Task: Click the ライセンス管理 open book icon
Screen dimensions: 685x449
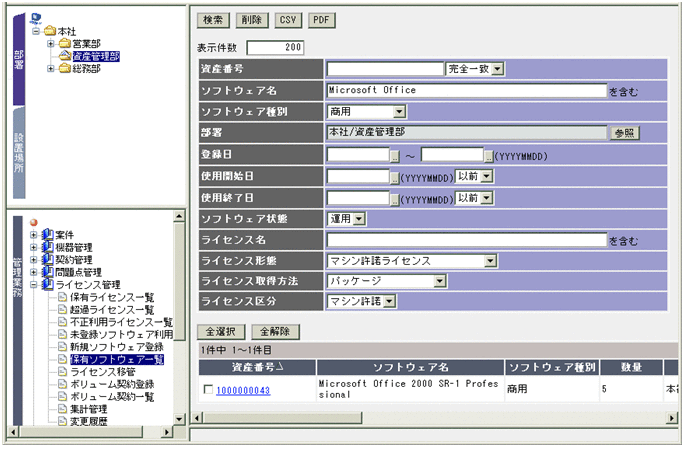Action: pyautogui.click(x=47, y=284)
